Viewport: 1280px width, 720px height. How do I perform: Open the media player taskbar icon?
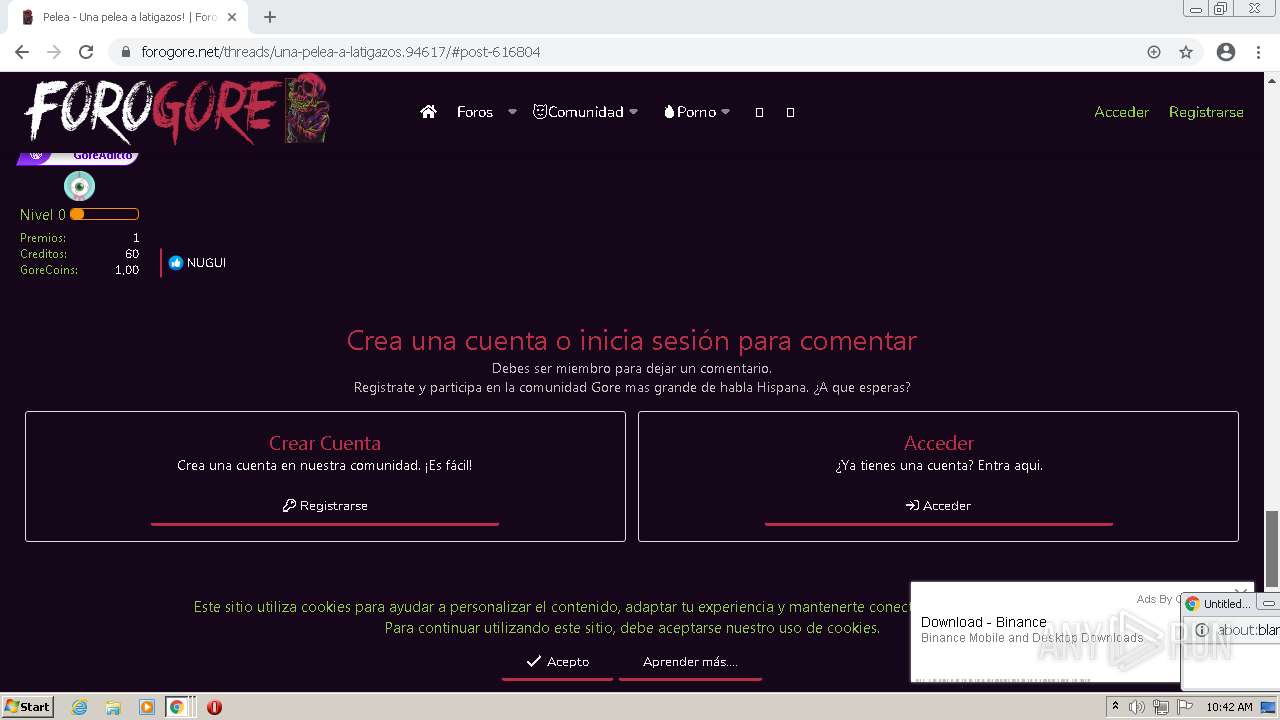[146, 707]
